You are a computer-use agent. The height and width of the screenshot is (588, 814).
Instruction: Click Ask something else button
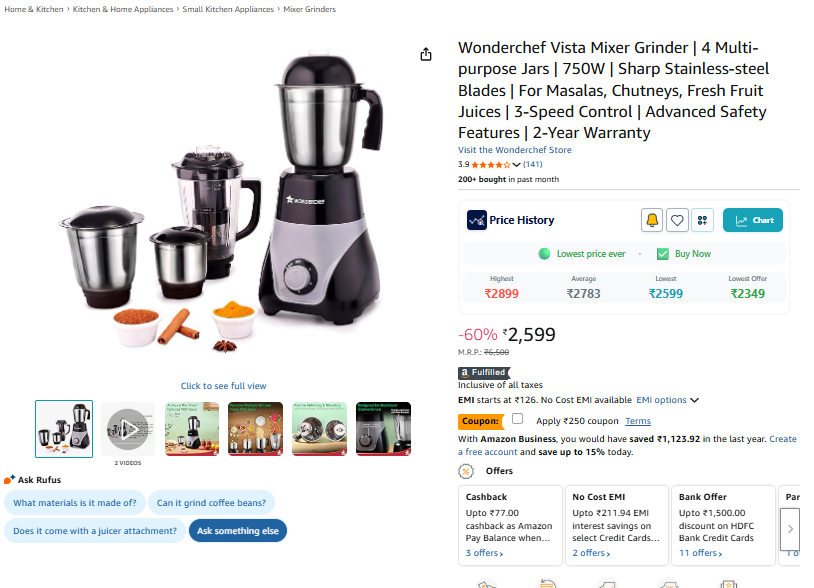pos(238,531)
